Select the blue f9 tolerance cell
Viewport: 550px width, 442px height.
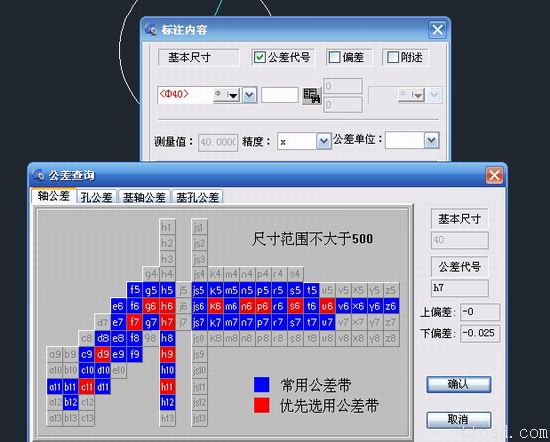tap(135, 354)
